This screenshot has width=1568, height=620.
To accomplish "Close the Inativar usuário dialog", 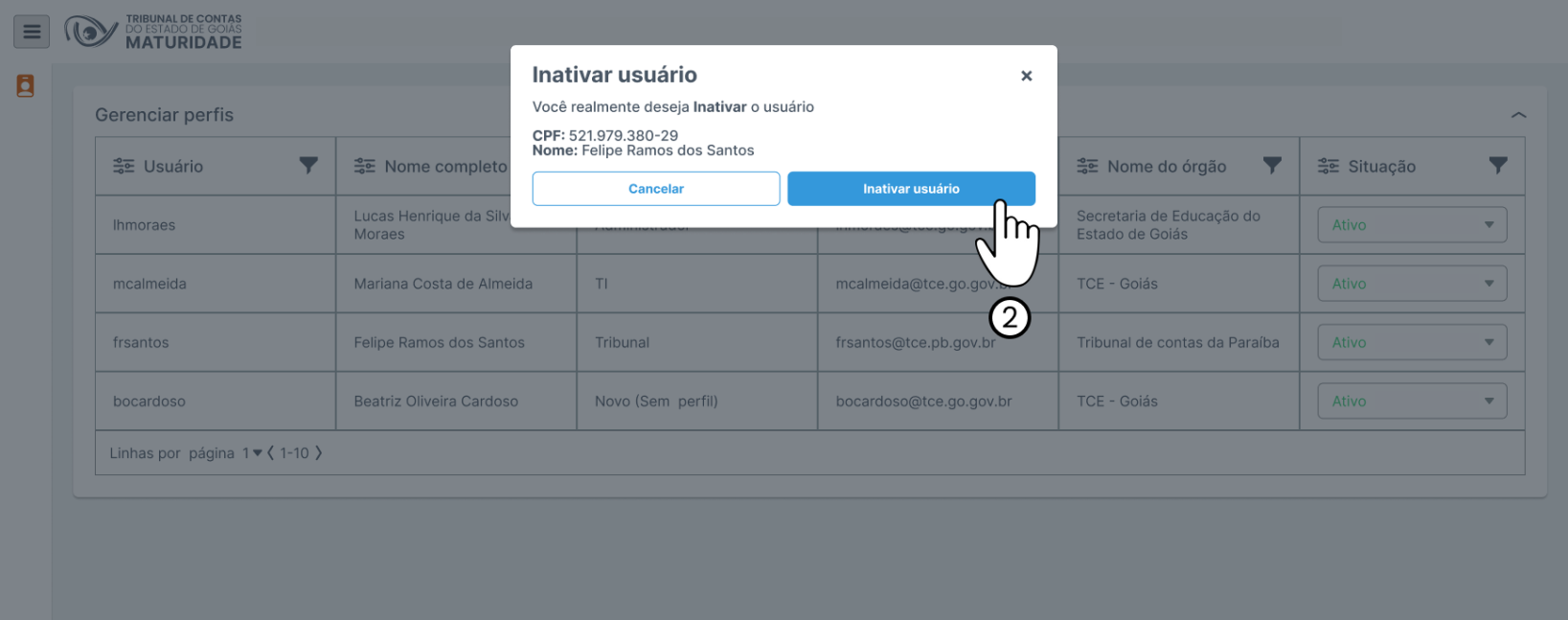I will pos(1026,76).
